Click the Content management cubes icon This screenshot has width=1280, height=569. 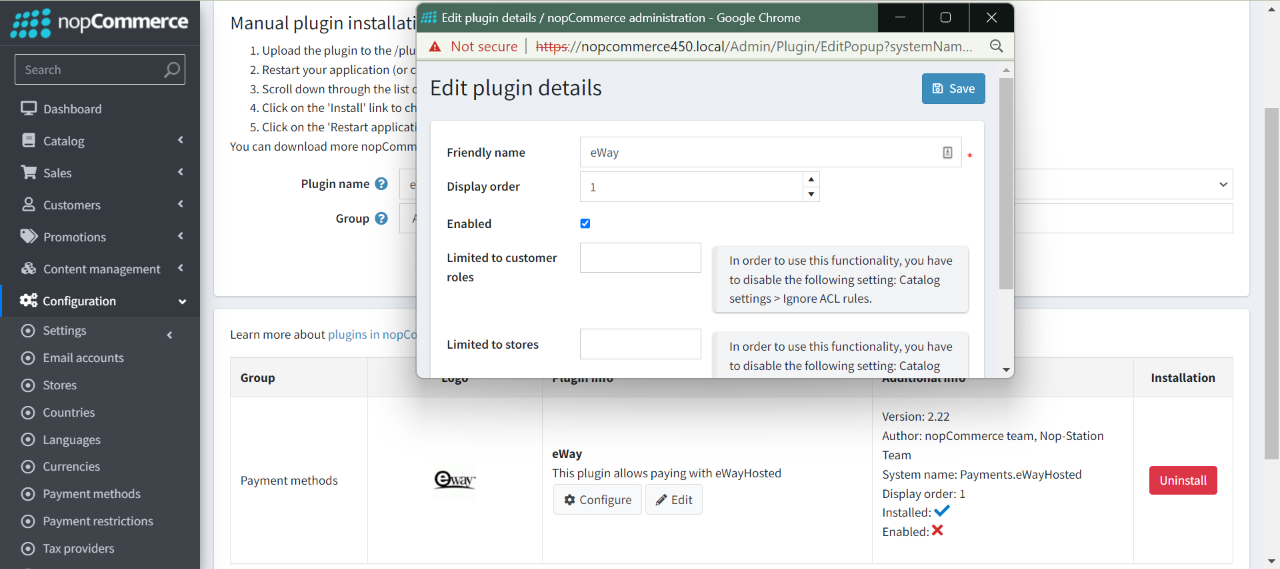coord(29,269)
